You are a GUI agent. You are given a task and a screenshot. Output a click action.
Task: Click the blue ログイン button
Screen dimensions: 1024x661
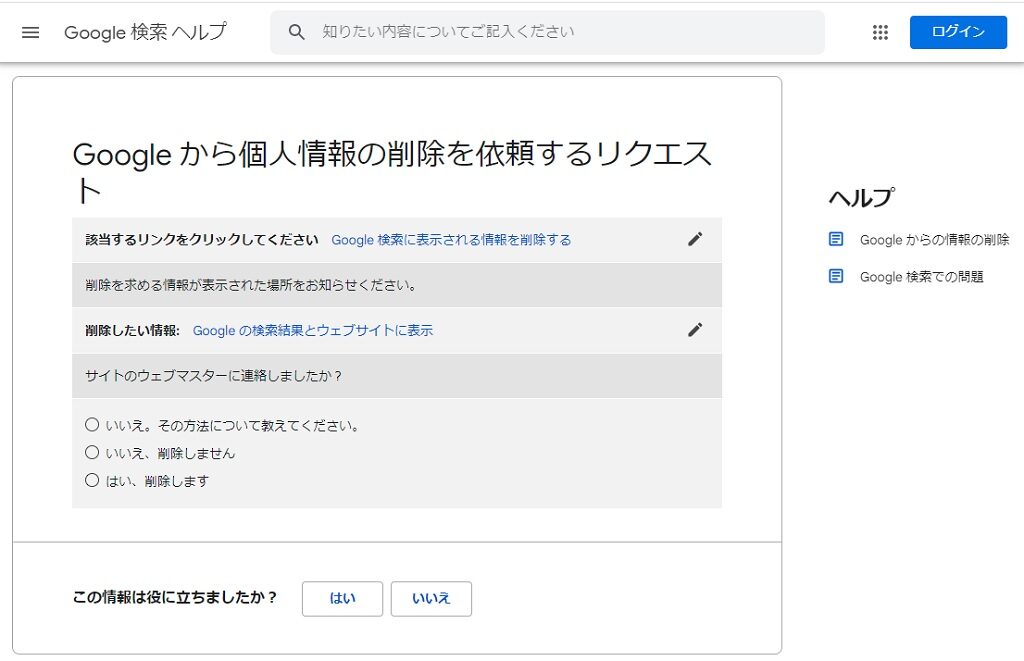pos(958,32)
